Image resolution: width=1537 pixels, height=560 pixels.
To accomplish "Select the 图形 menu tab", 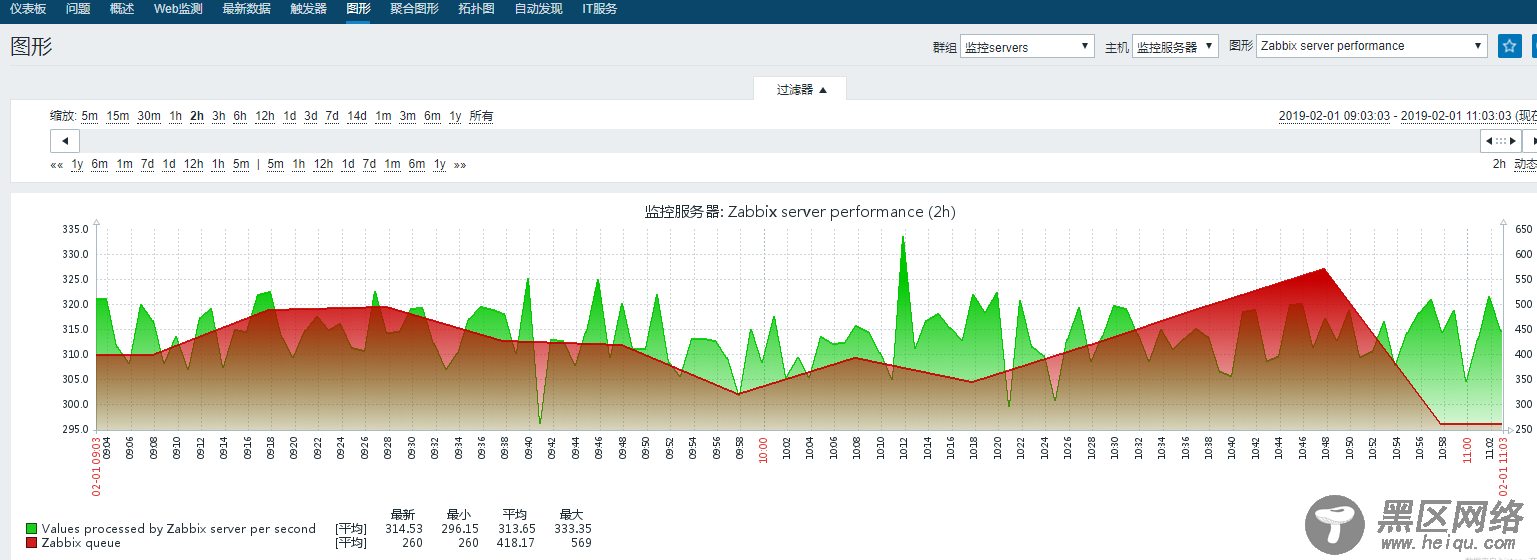I will coord(358,9).
